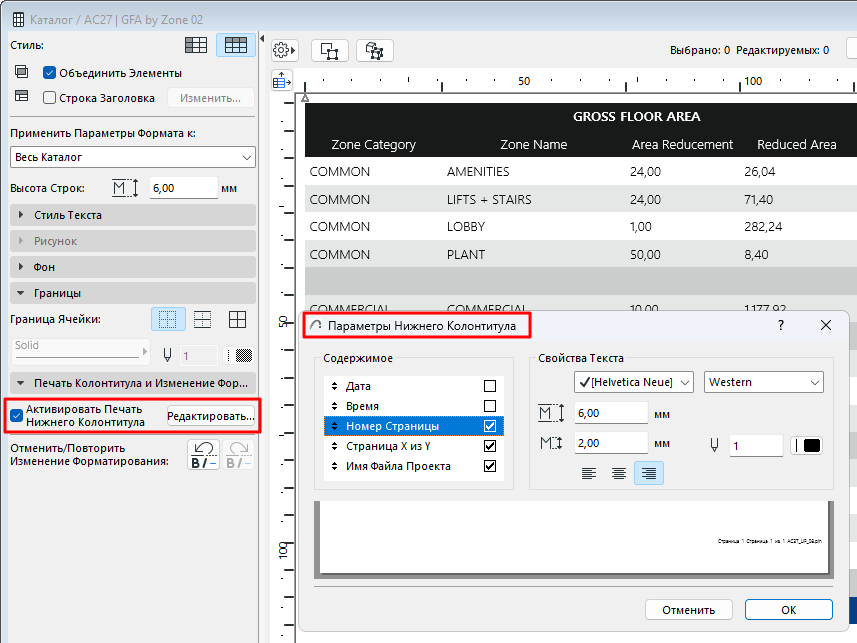
Task: Select the all-borders cell border icon
Action: point(237,320)
